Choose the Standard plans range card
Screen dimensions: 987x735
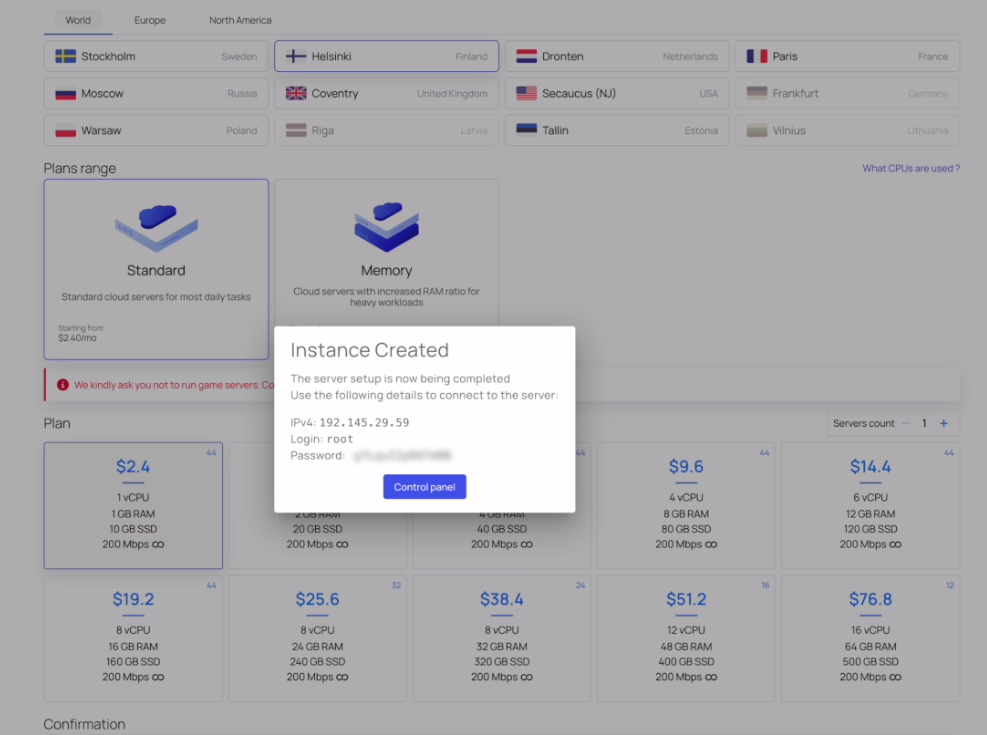tap(156, 268)
